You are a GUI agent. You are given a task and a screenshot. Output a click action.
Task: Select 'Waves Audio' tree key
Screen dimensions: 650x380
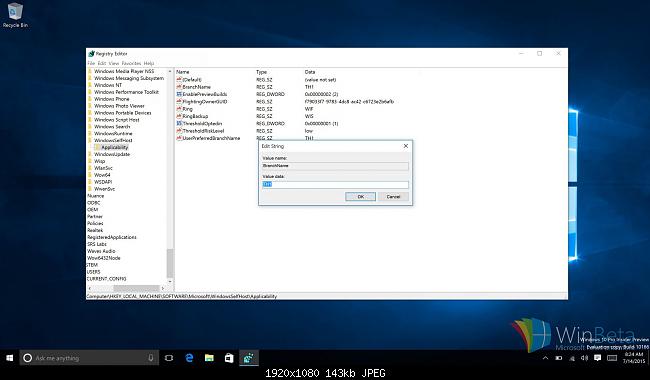[x=101, y=251]
